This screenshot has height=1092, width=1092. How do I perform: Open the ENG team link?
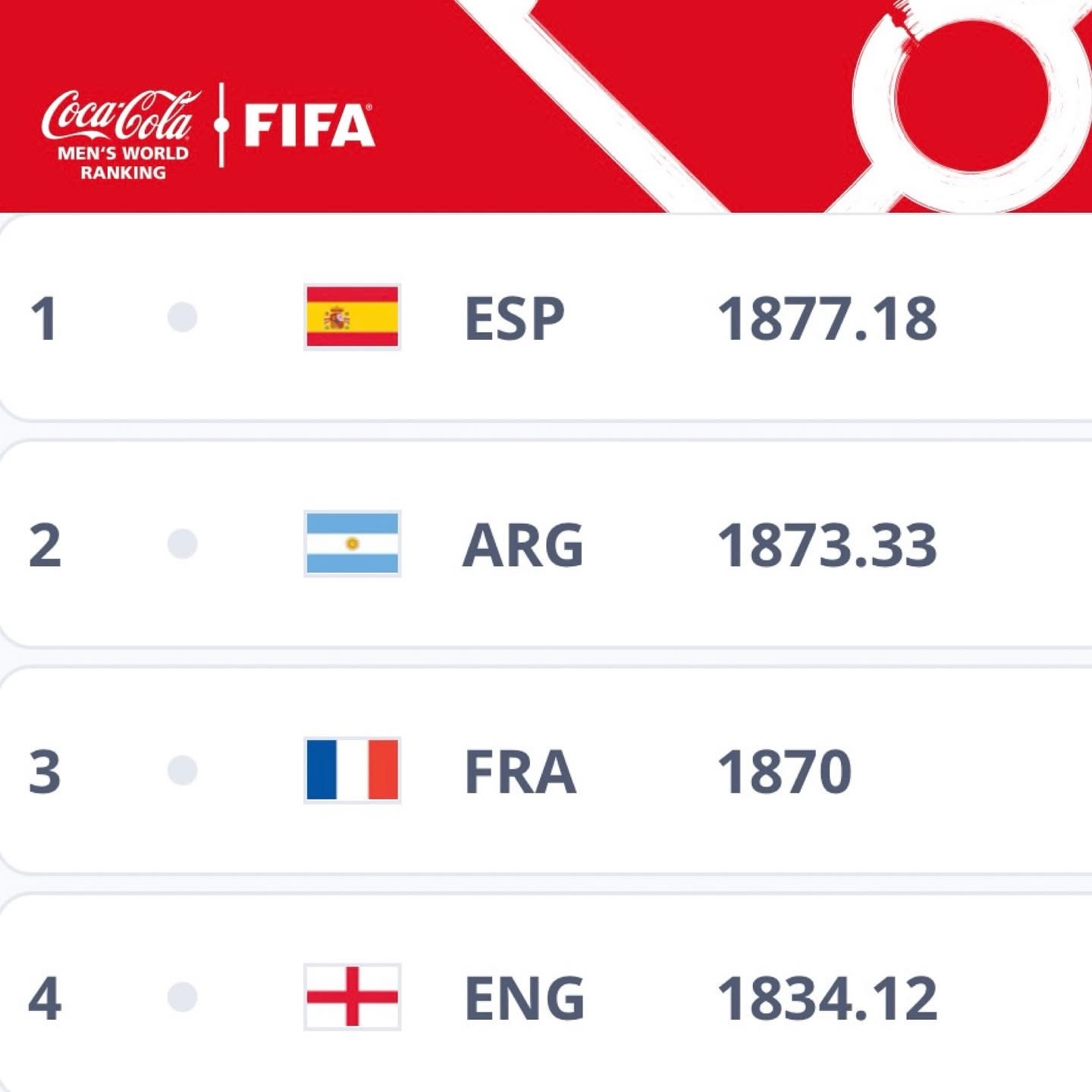(x=524, y=998)
